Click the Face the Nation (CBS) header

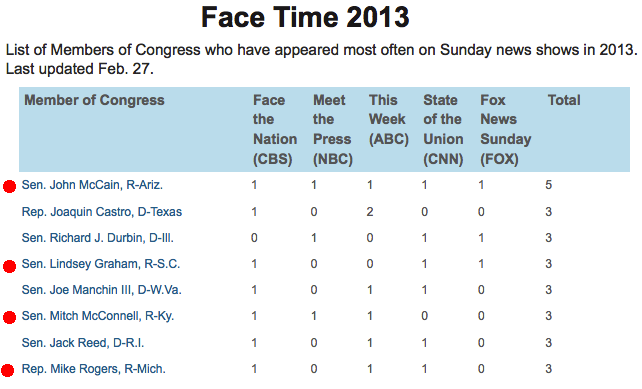tap(275, 129)
